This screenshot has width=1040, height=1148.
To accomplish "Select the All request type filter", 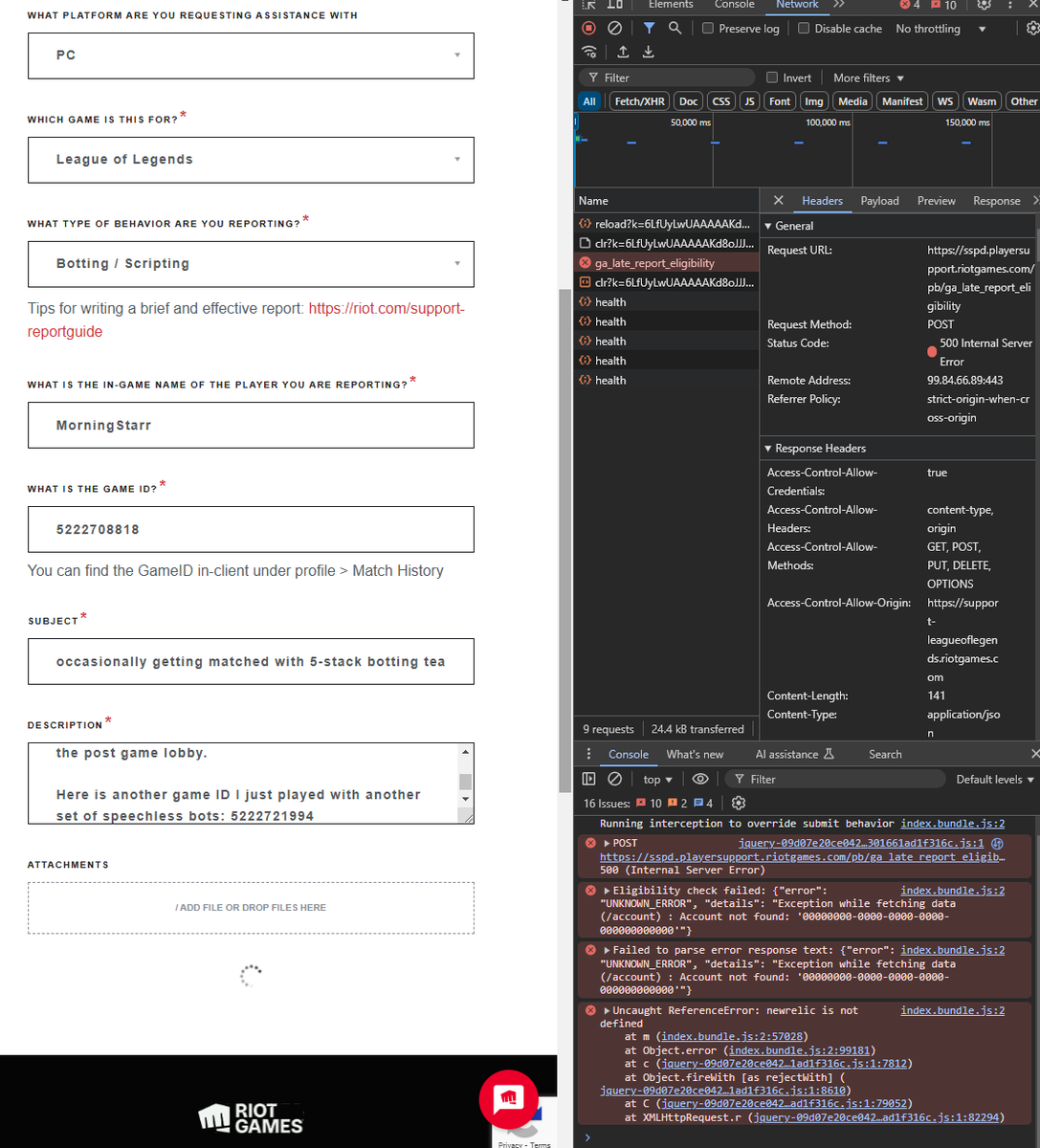I will 589,101.
